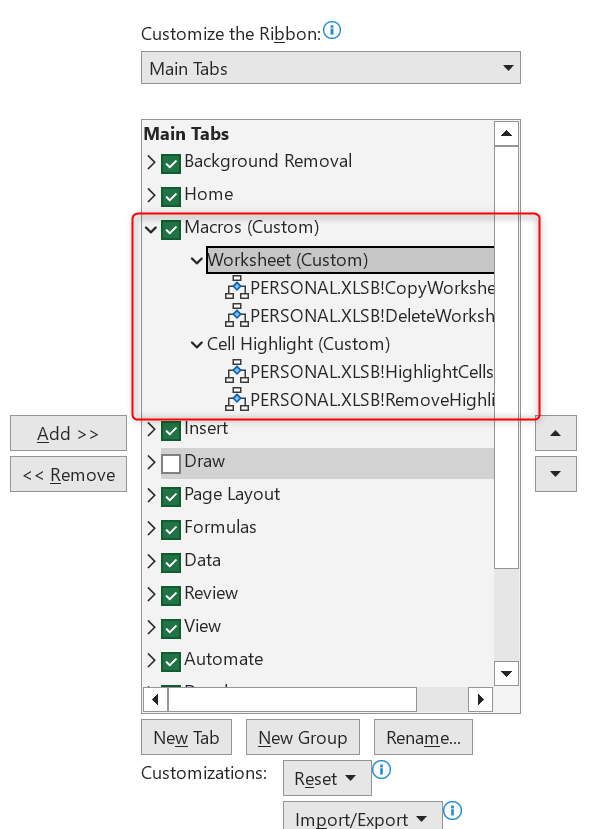The height and width of the screenshot is (829, 601).
Task: Select PERSONAL.XLSB!DeleteWorksheet macro entry
Action: [372, 316]
